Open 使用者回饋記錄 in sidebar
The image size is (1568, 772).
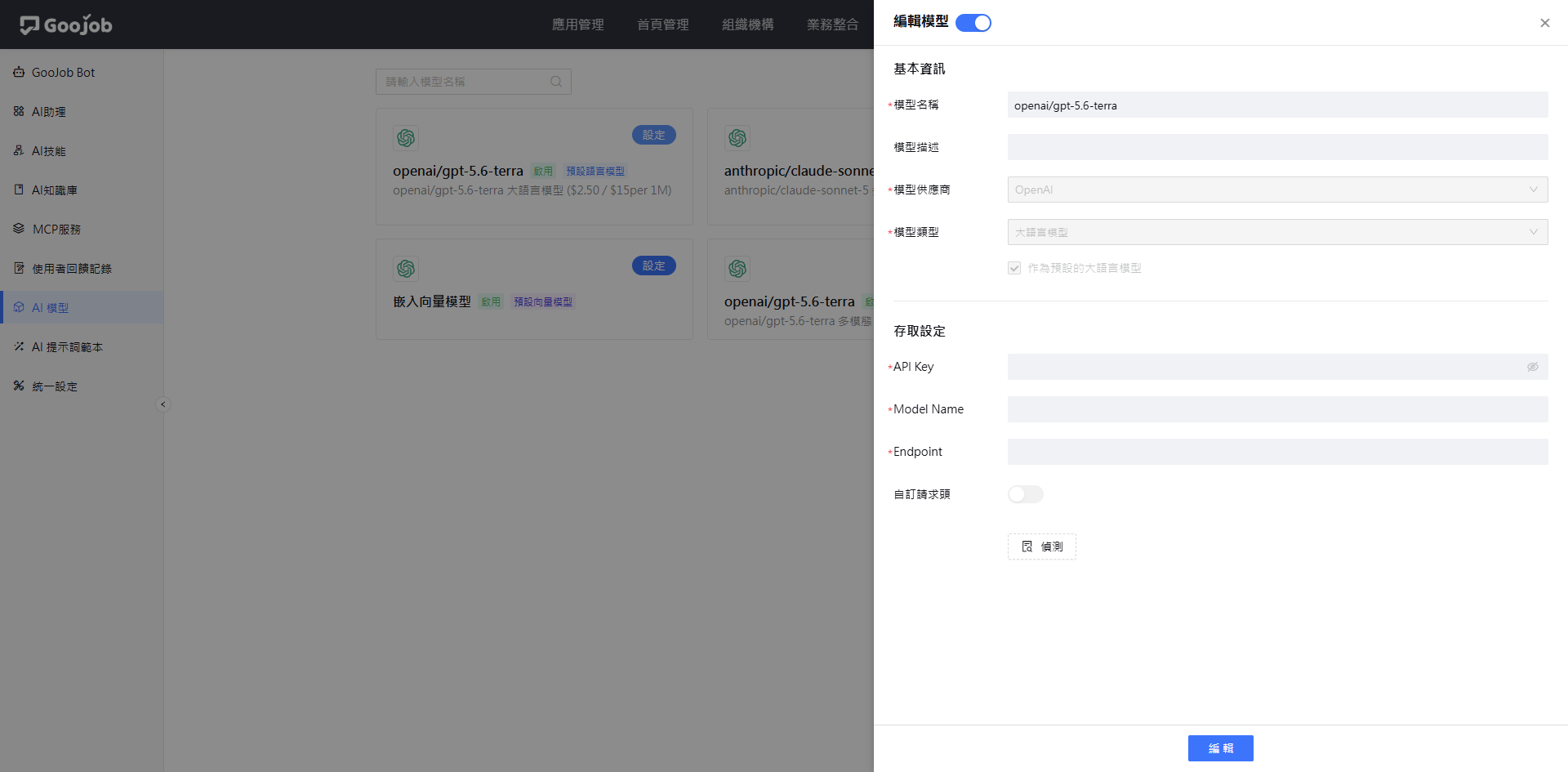(82, 268)
